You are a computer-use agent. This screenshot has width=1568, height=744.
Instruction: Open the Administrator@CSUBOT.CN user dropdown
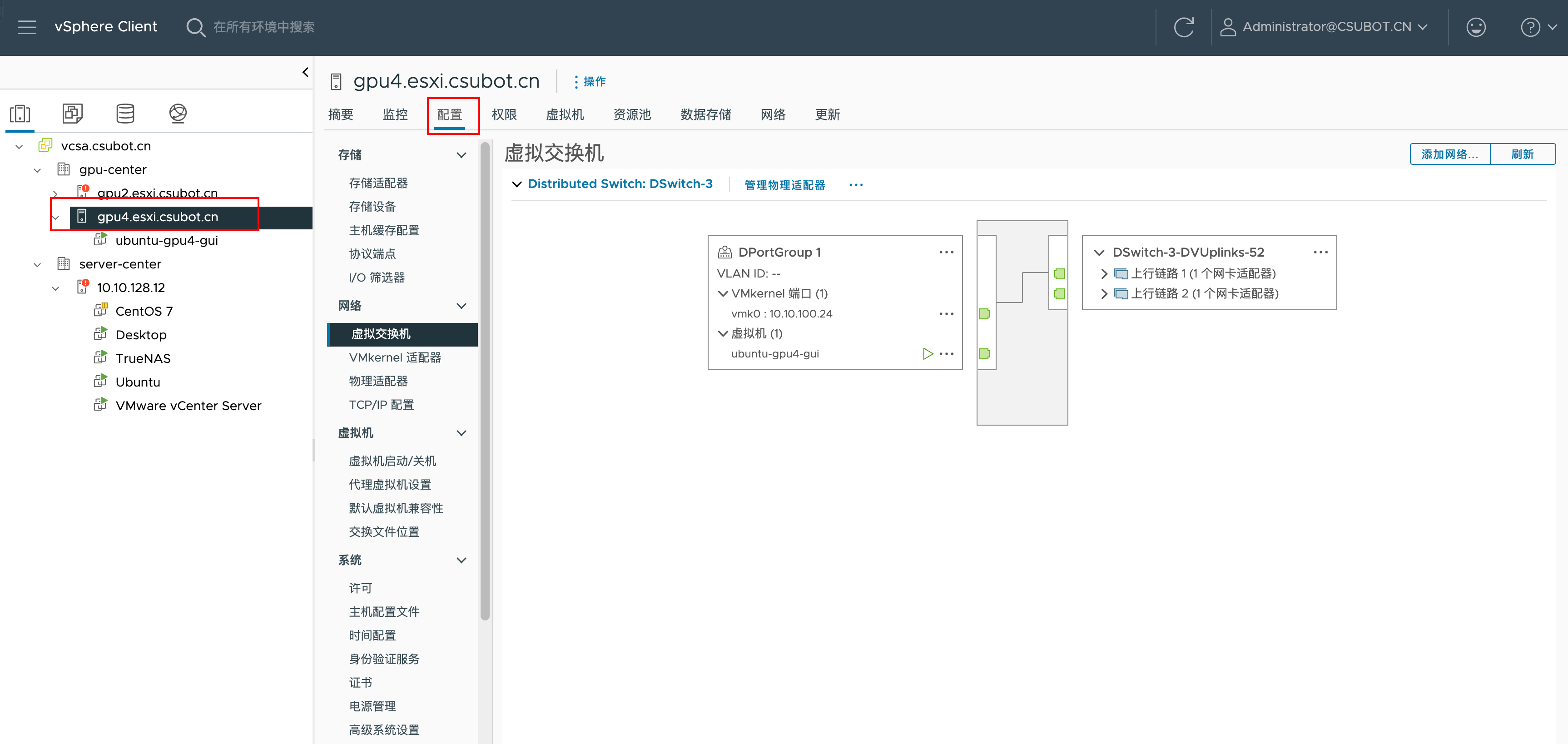pos(1326,27)
